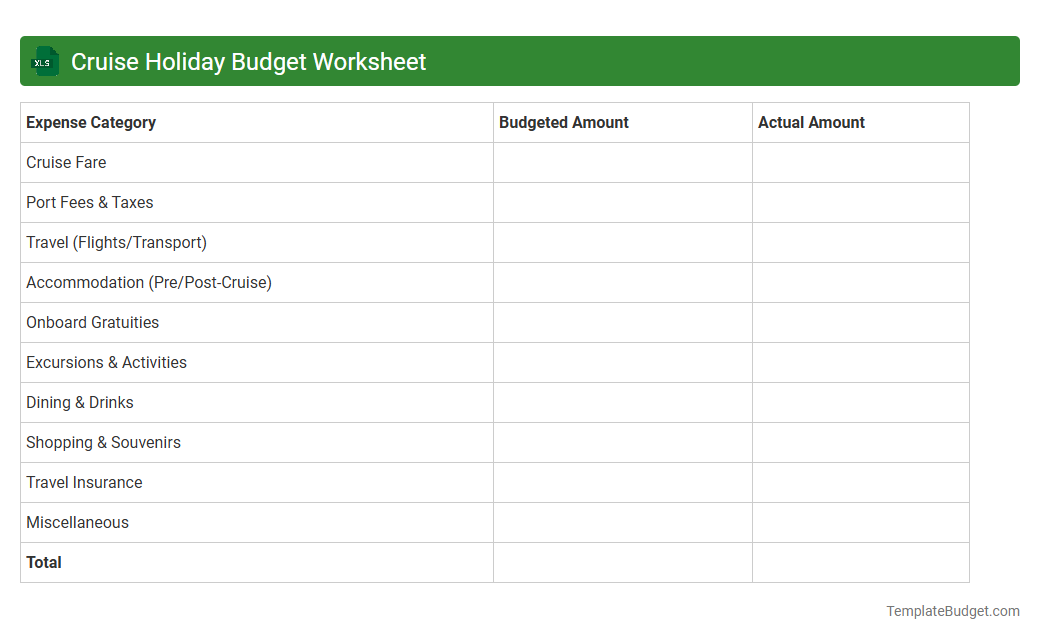Click the Shopping & Souvenirs label
Screen dimensions: 1040x640
pyautogui.click(x=103, y=442)
